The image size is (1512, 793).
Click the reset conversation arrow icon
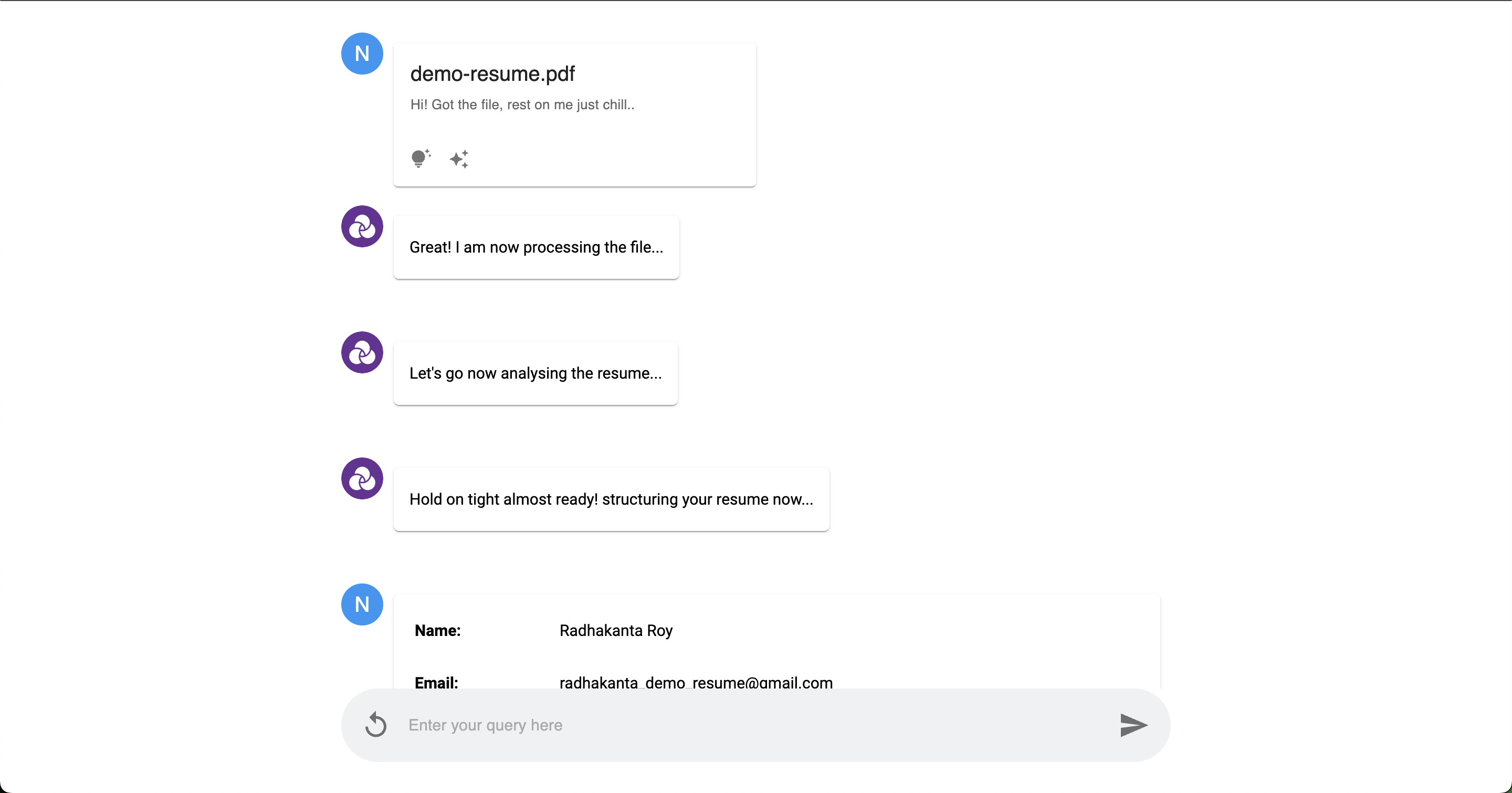[376, 724]
